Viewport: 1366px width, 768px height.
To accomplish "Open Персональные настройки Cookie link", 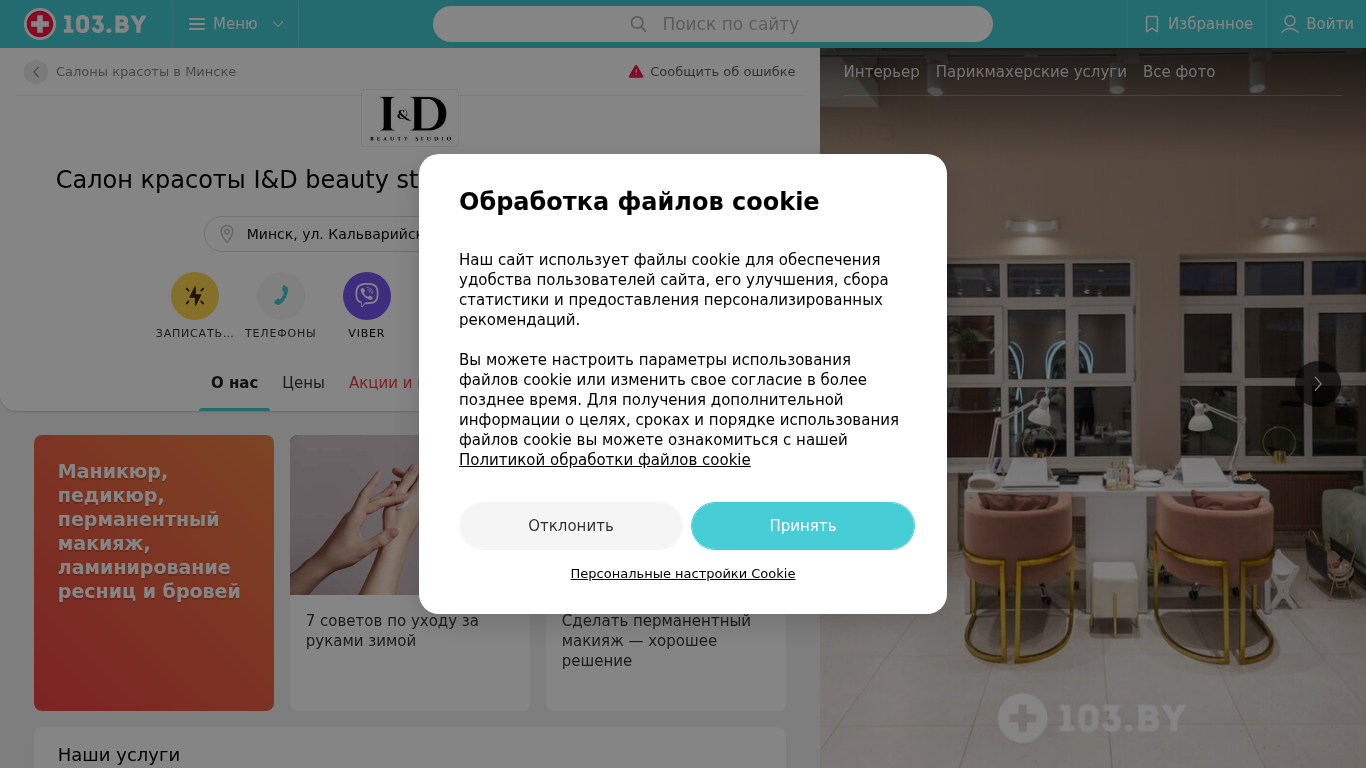I will [683, 574].
